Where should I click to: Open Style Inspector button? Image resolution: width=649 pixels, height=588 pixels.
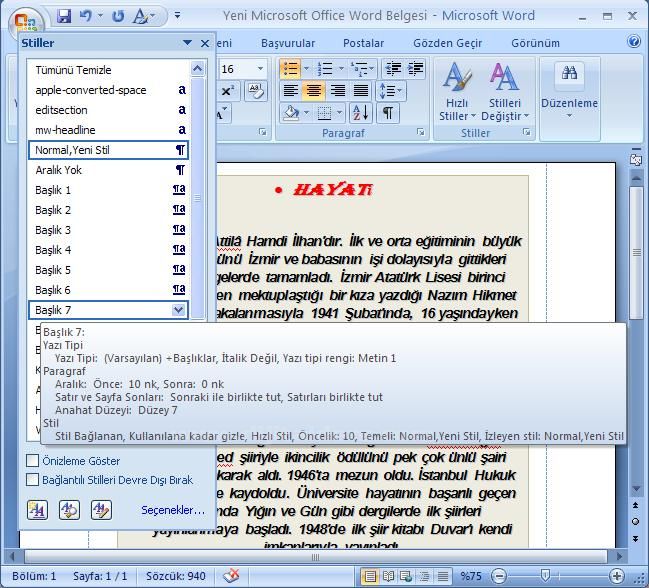69,509
